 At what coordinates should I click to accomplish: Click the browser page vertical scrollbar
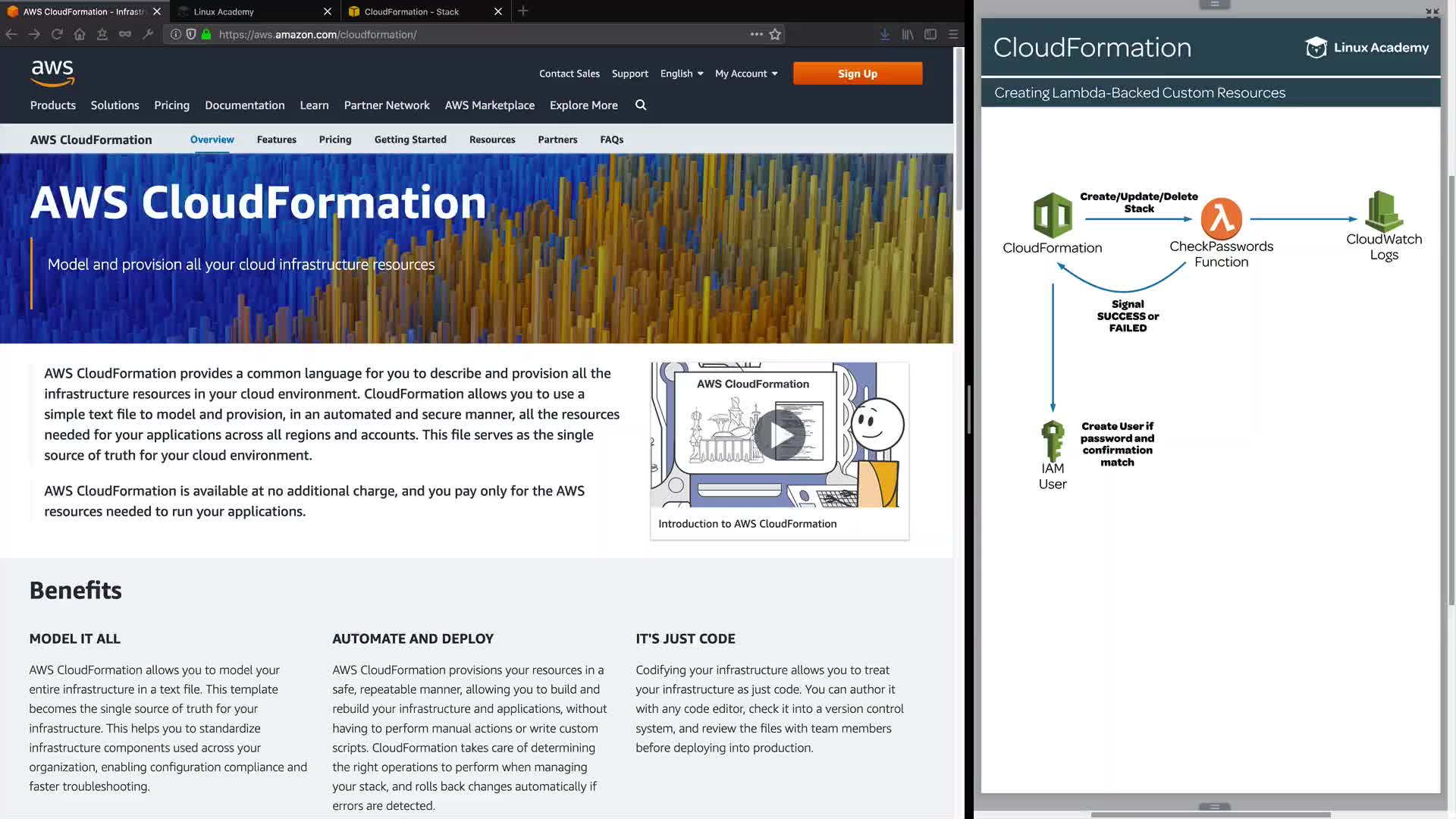point(959,129)
